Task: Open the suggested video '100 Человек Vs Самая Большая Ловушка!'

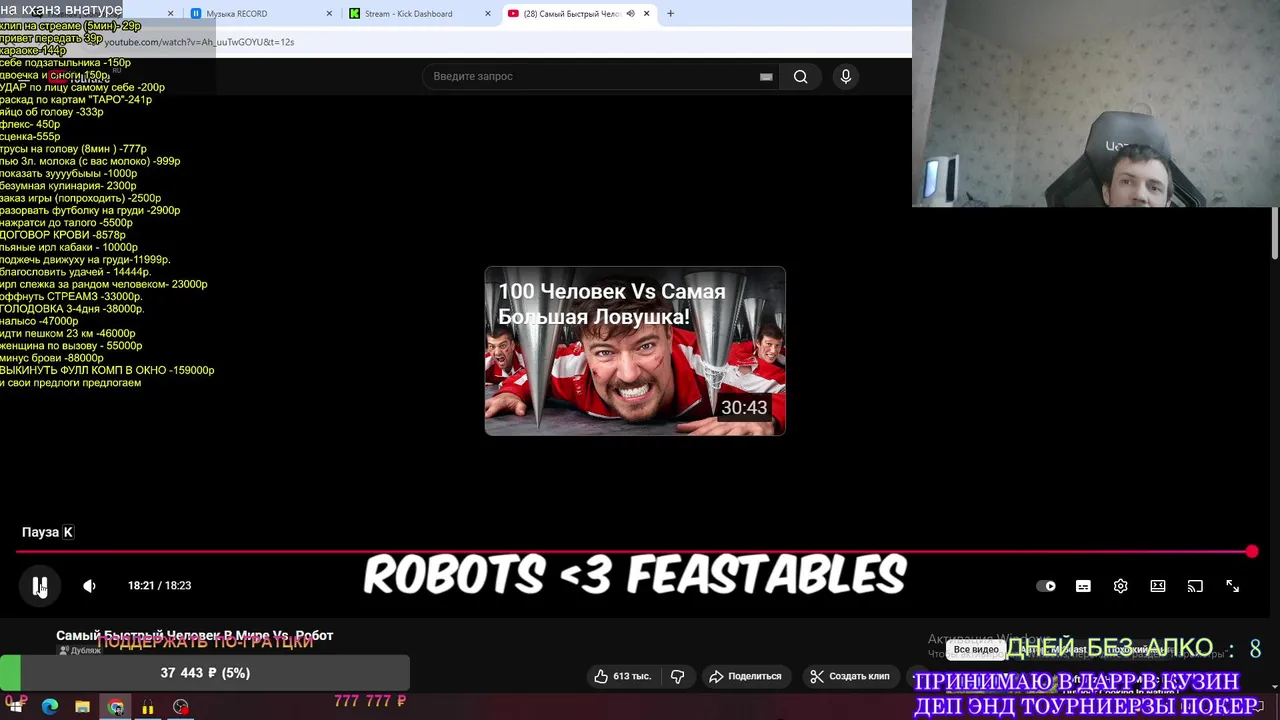Action: coord(635,351)
